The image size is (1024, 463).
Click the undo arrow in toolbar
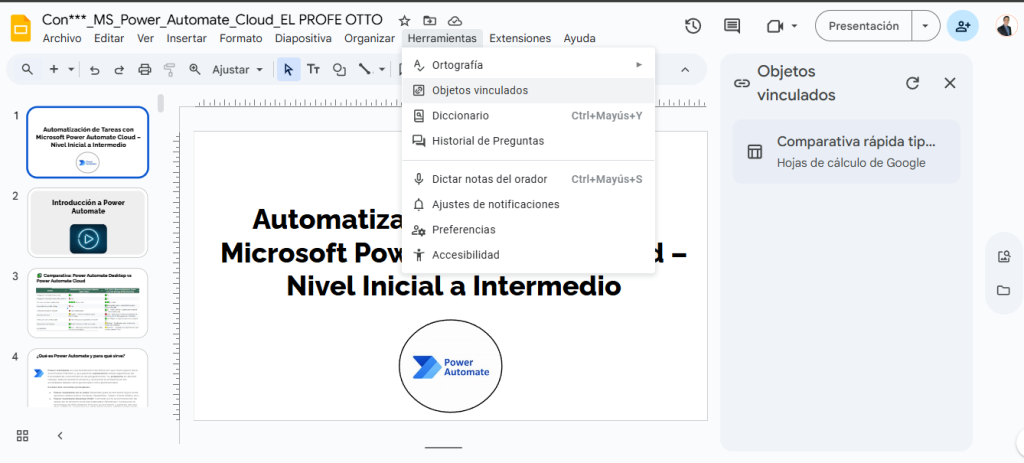tap(95, 70)
